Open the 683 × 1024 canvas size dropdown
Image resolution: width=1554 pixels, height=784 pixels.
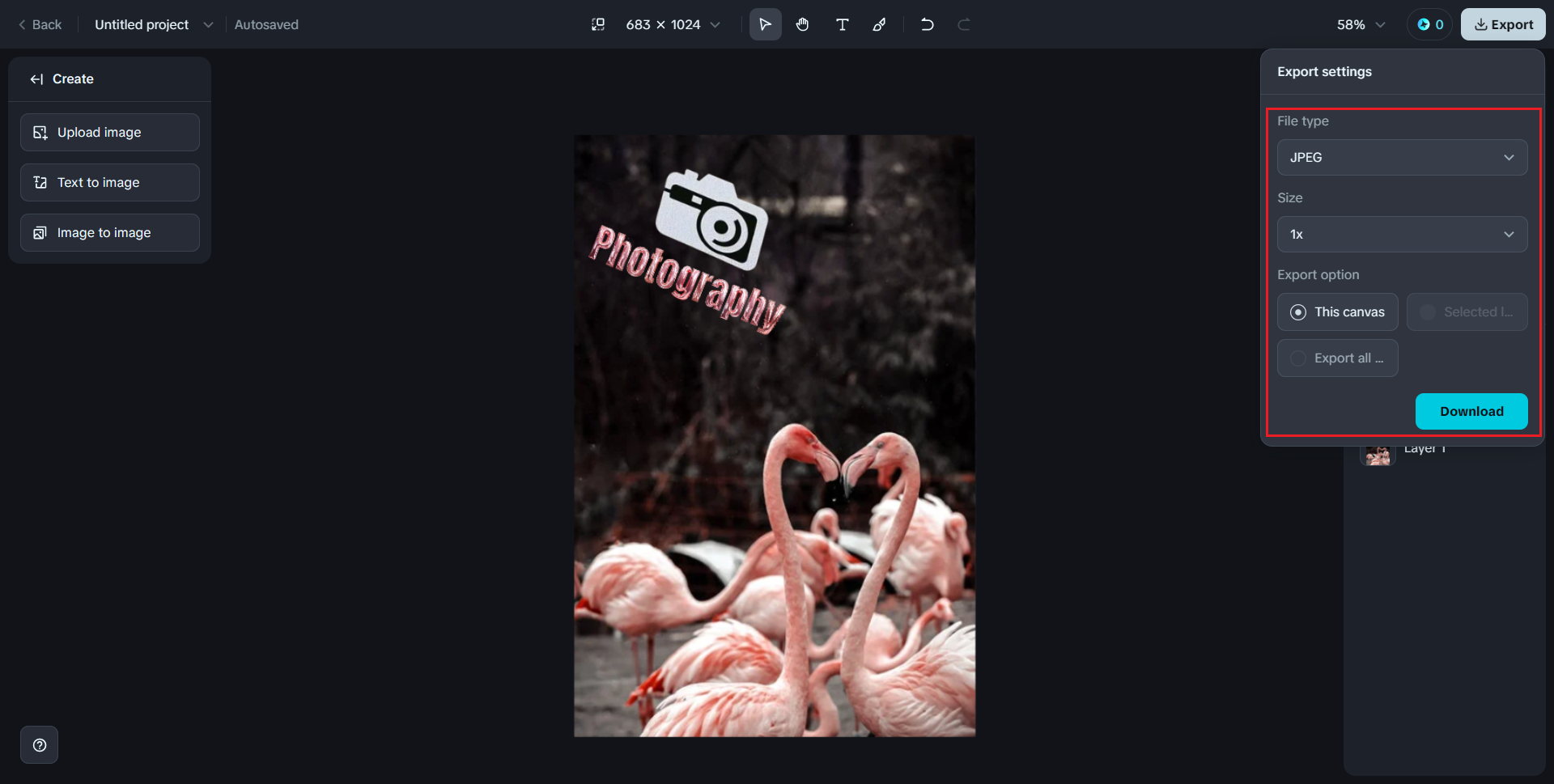pyautogui.click(x=673, y=24)
